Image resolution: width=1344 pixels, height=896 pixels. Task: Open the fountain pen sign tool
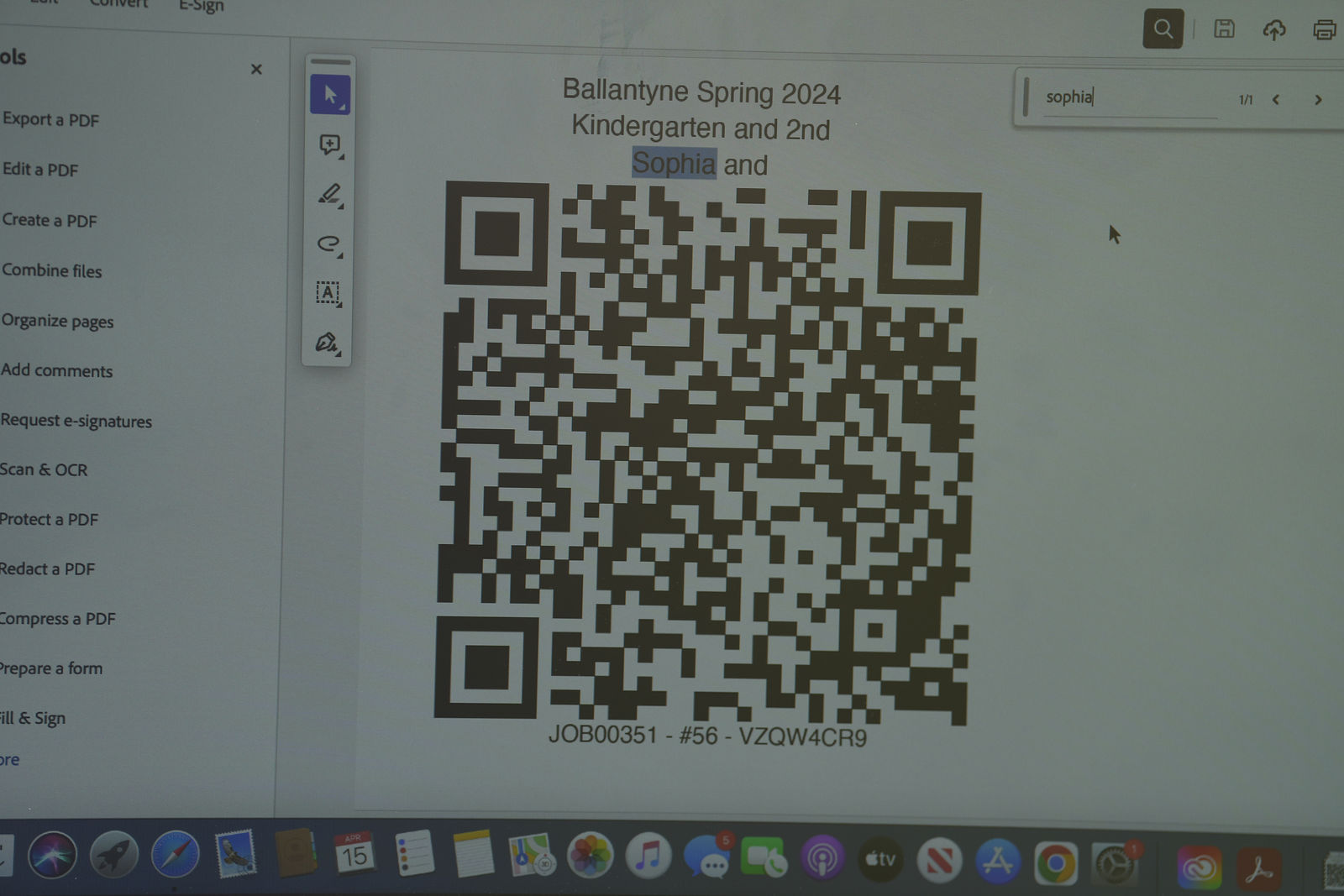point(327,343)
